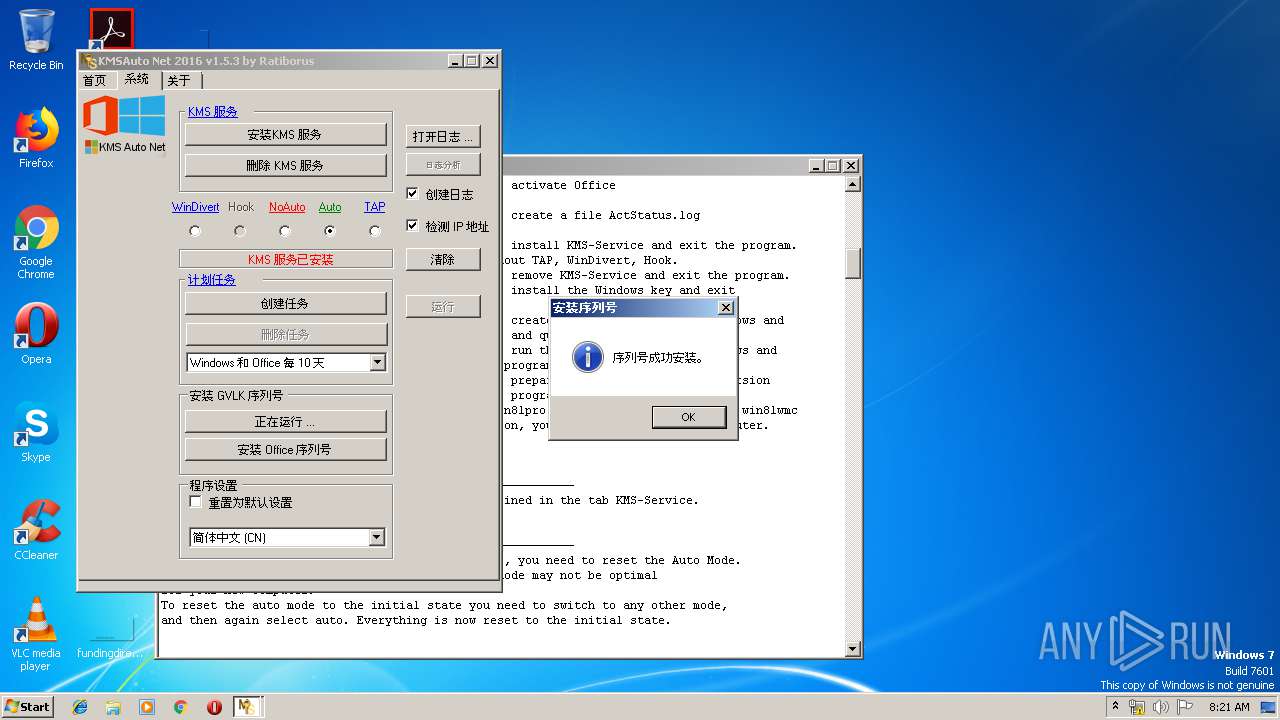Click OK in the 安装序列号 dialog
This screenshot has width=1280, height=720.
tap(688, 417)
